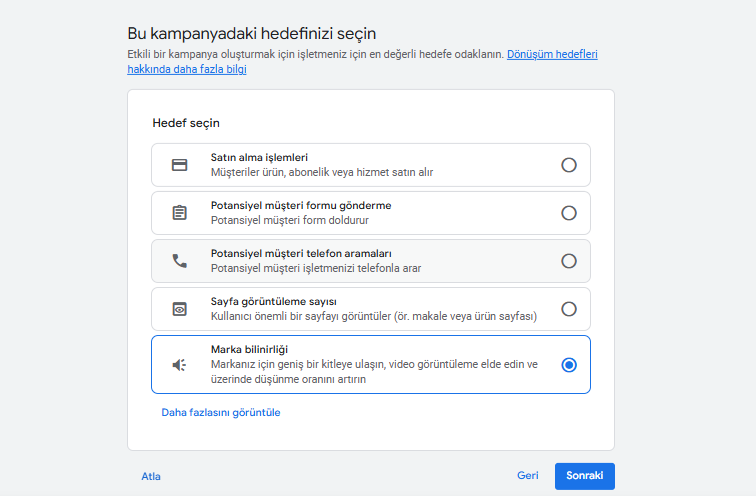Click the Marka bilinirliği description text

[x=374, y=372]
